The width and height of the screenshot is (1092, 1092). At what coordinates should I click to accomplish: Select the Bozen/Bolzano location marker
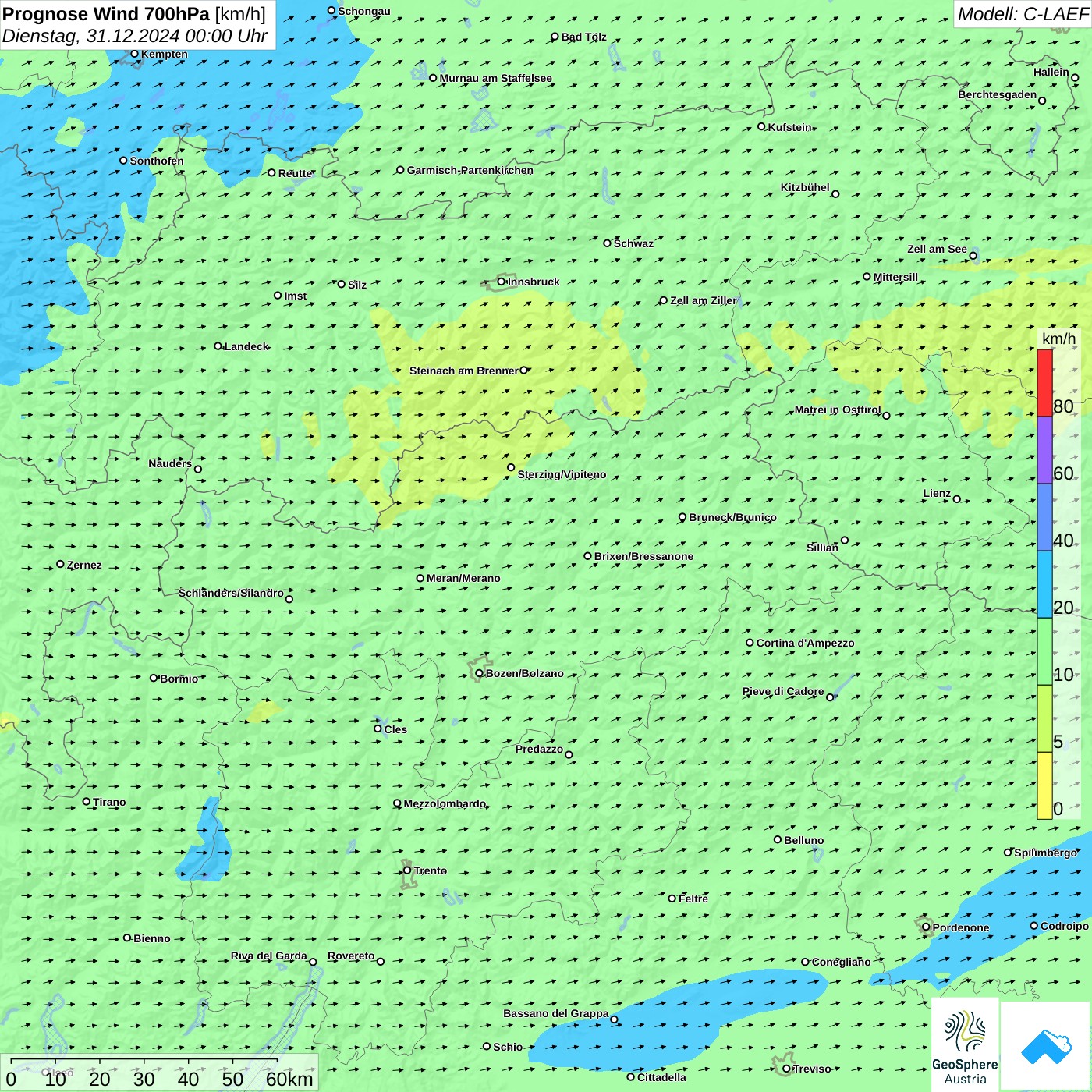click(480, 673)
